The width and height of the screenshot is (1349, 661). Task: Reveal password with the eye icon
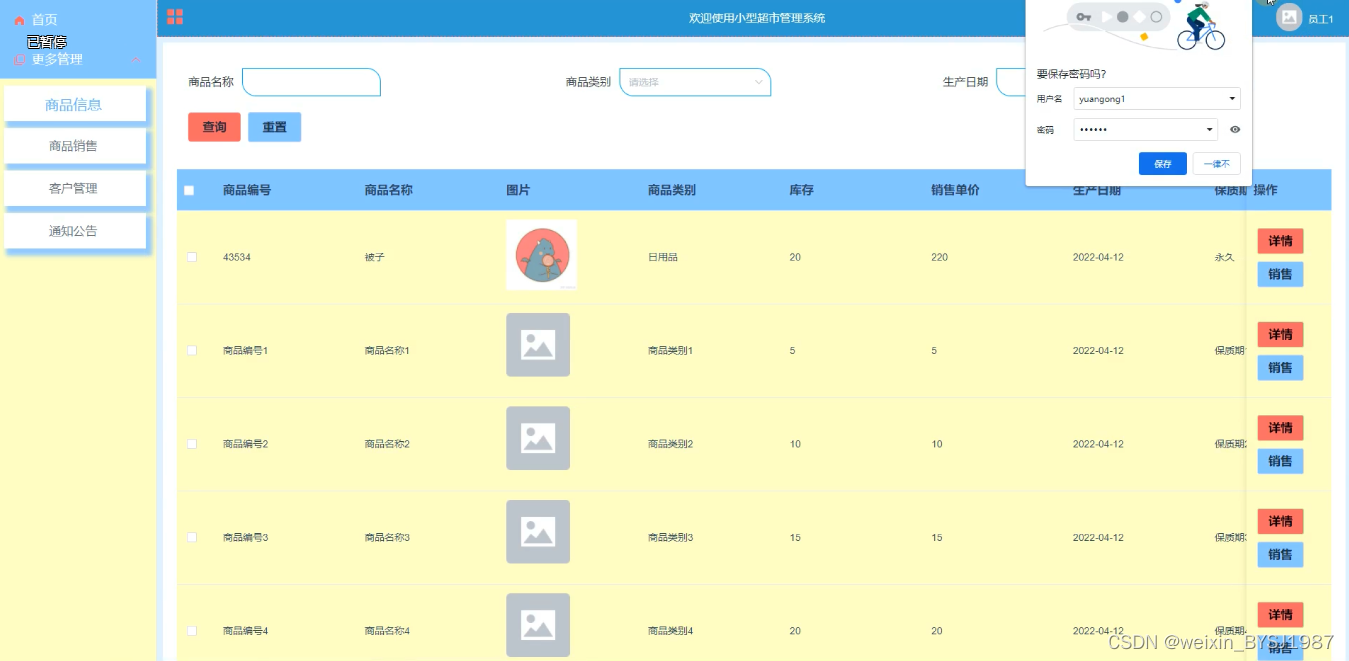click(x=1235, y=130)
